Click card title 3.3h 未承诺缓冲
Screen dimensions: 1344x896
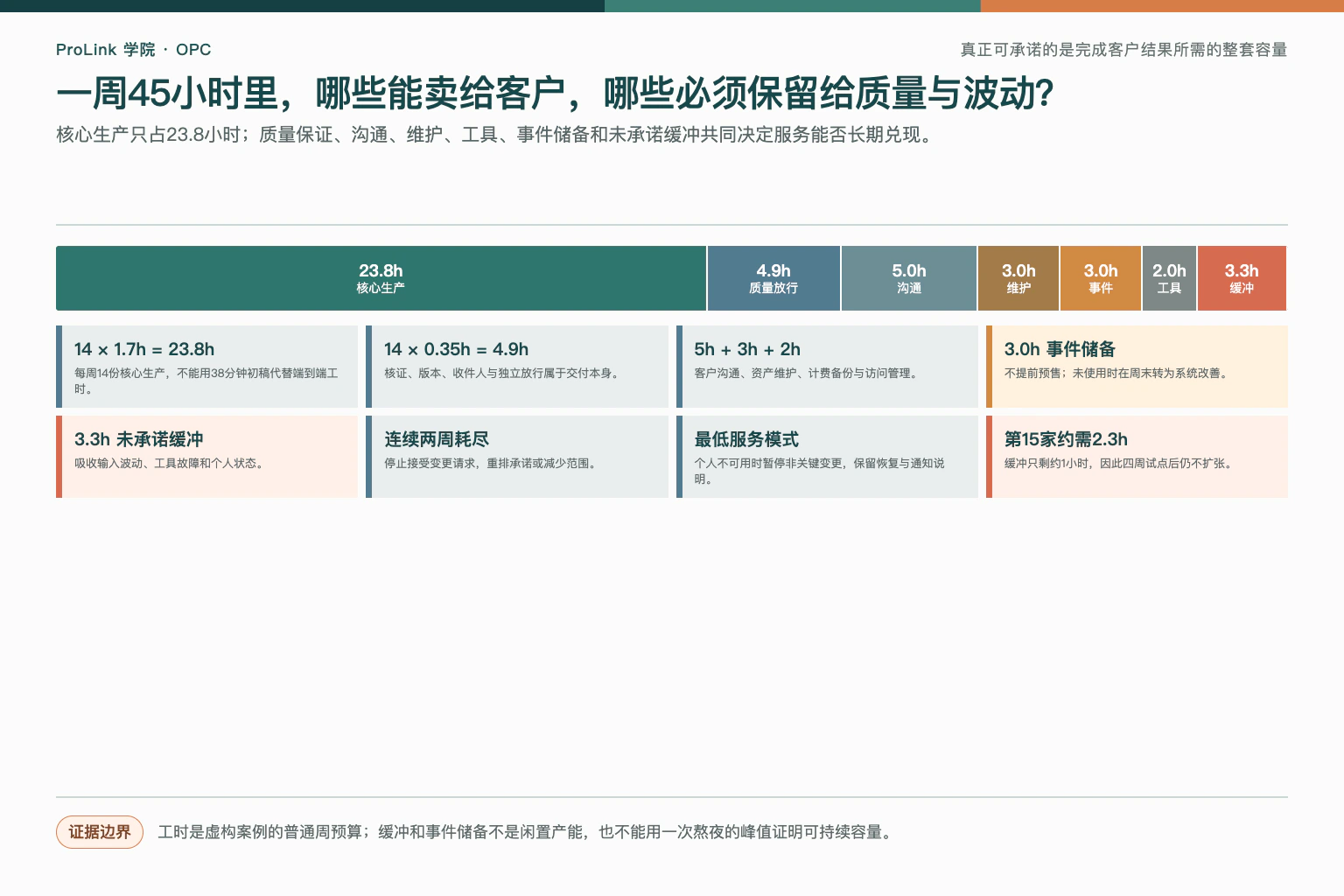pos(138,439)
